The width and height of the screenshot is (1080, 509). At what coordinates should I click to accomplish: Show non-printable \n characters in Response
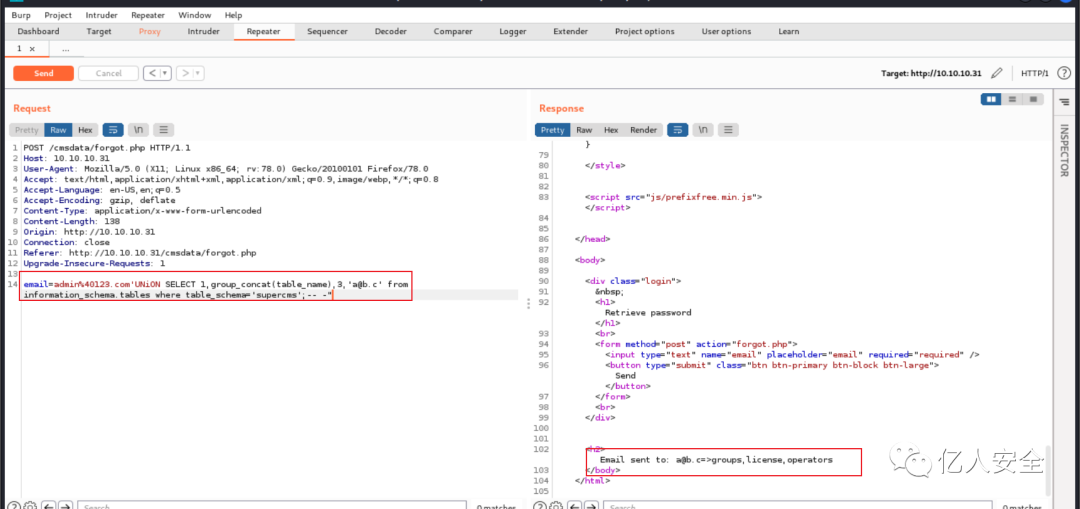point(703,129)
